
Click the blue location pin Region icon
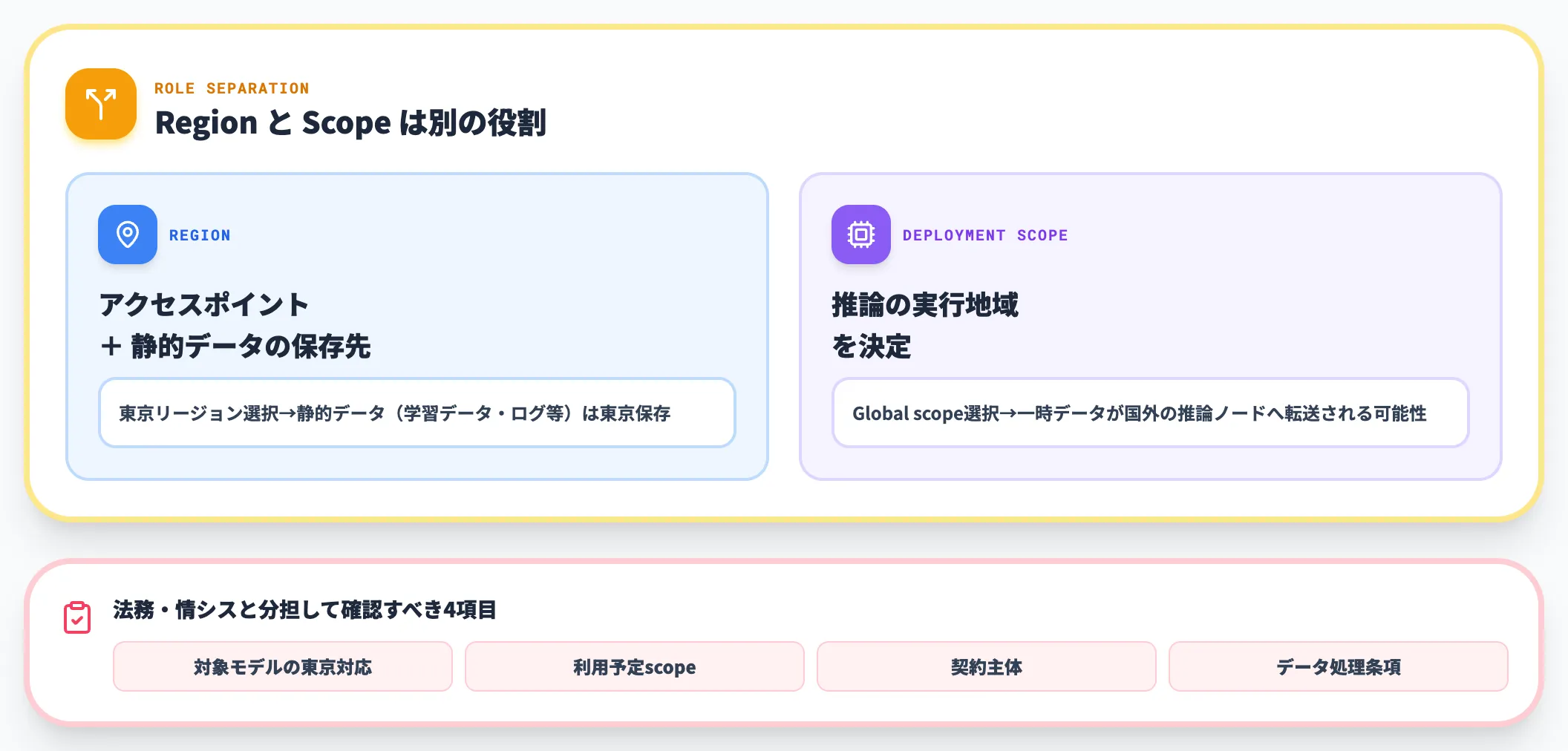[128, 235]
